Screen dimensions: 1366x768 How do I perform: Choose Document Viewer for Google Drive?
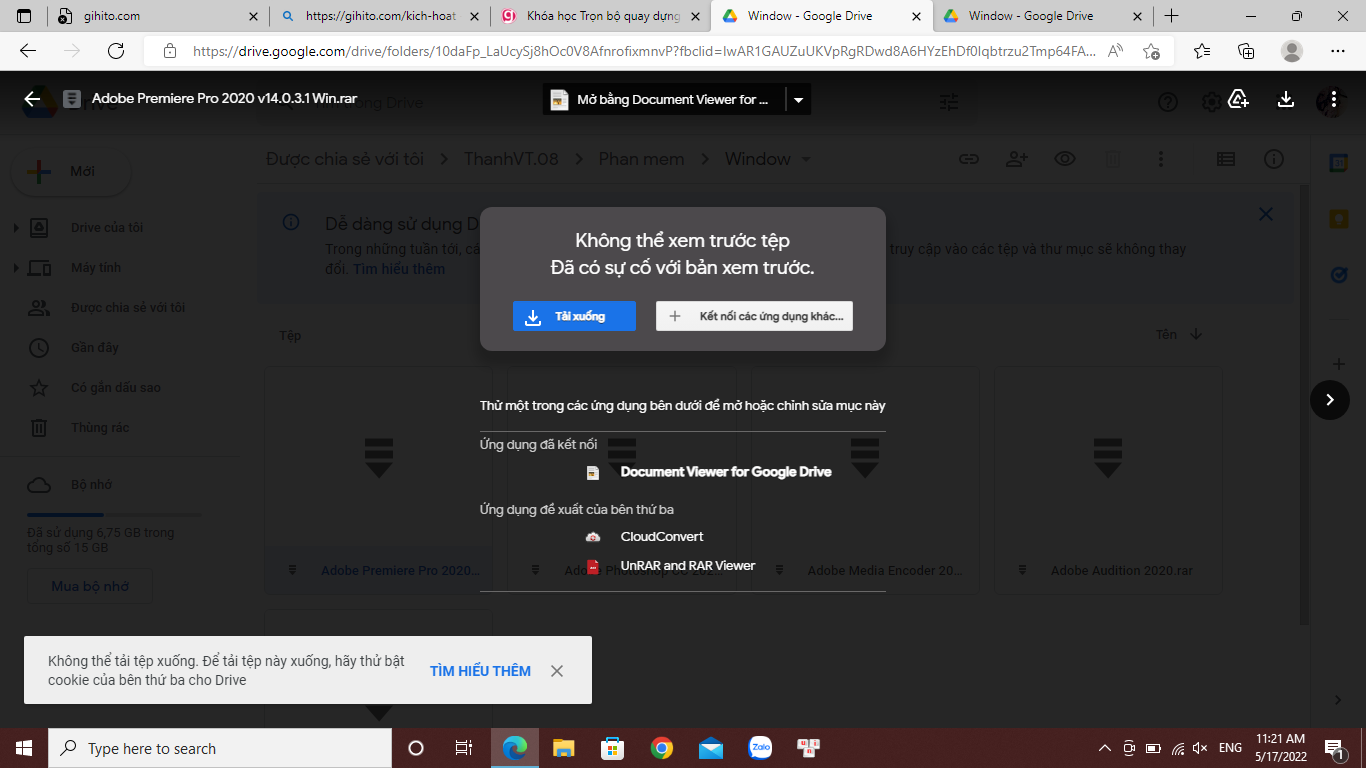726,472
